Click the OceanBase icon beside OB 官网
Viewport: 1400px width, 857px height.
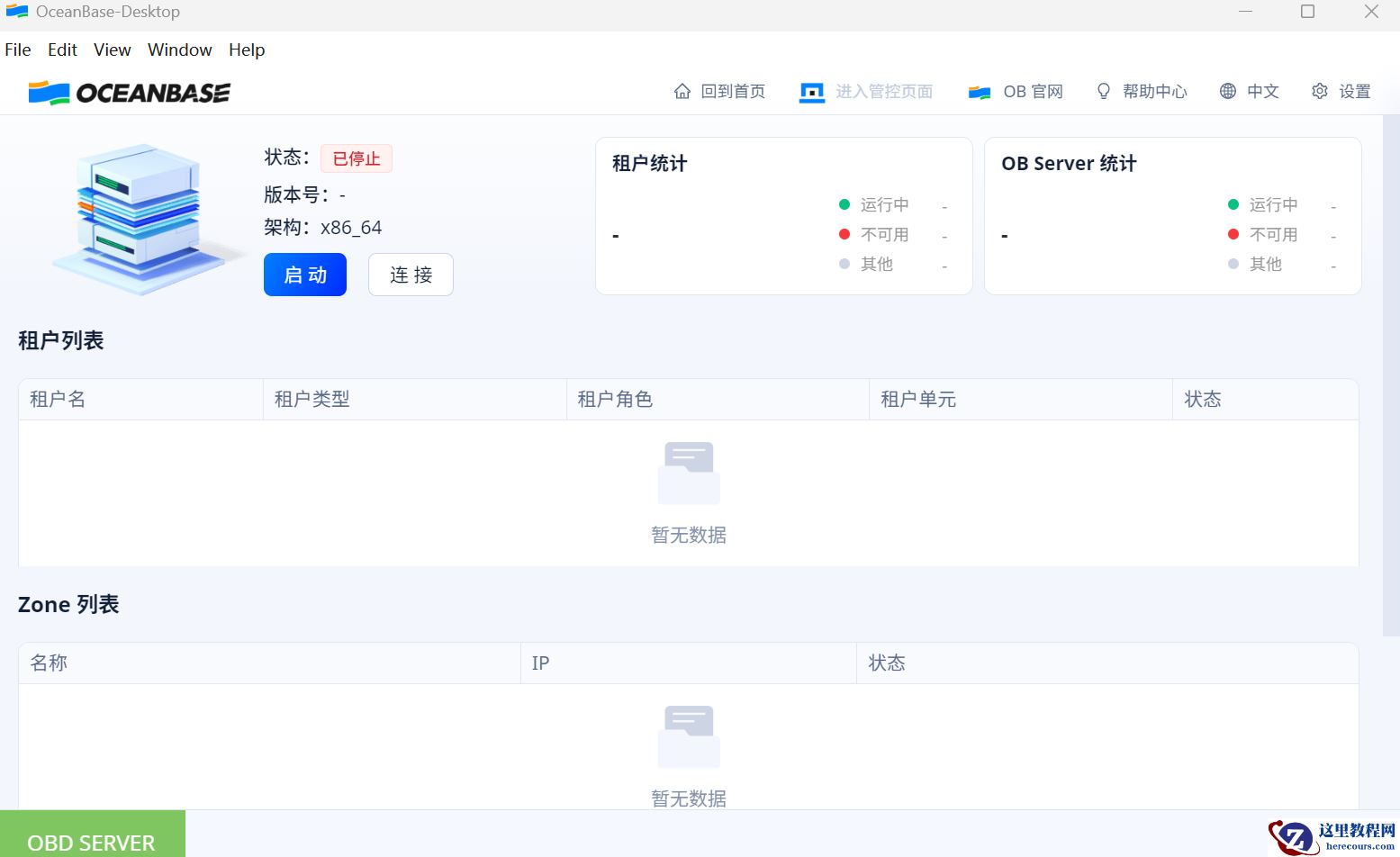pyautogui.click(x=979, y=92)
